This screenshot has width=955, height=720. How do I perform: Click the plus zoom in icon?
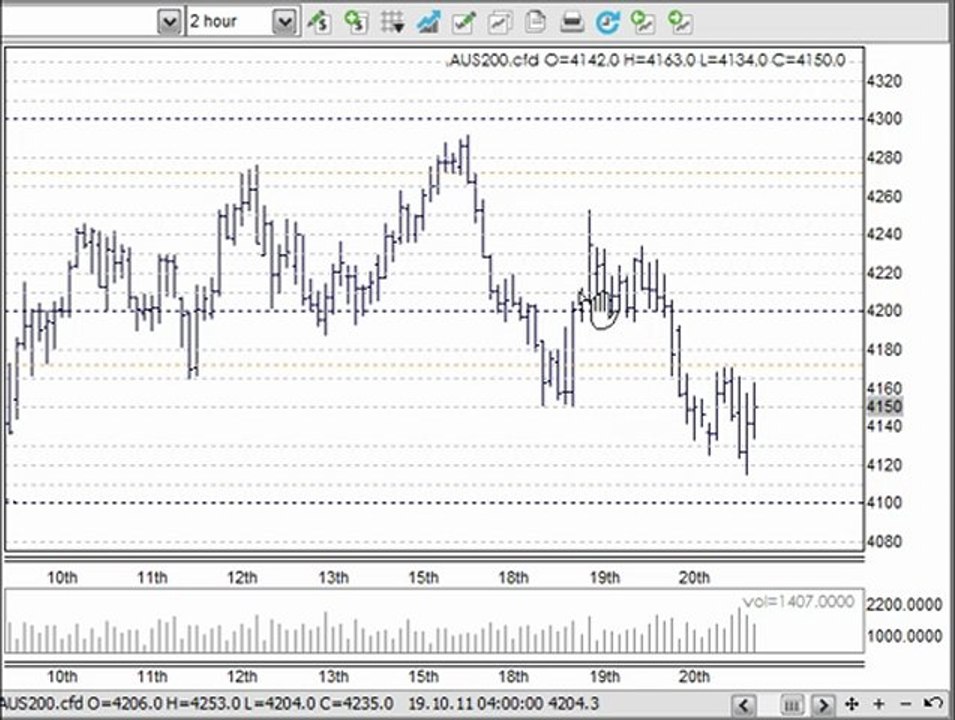[x=879, y=705]
